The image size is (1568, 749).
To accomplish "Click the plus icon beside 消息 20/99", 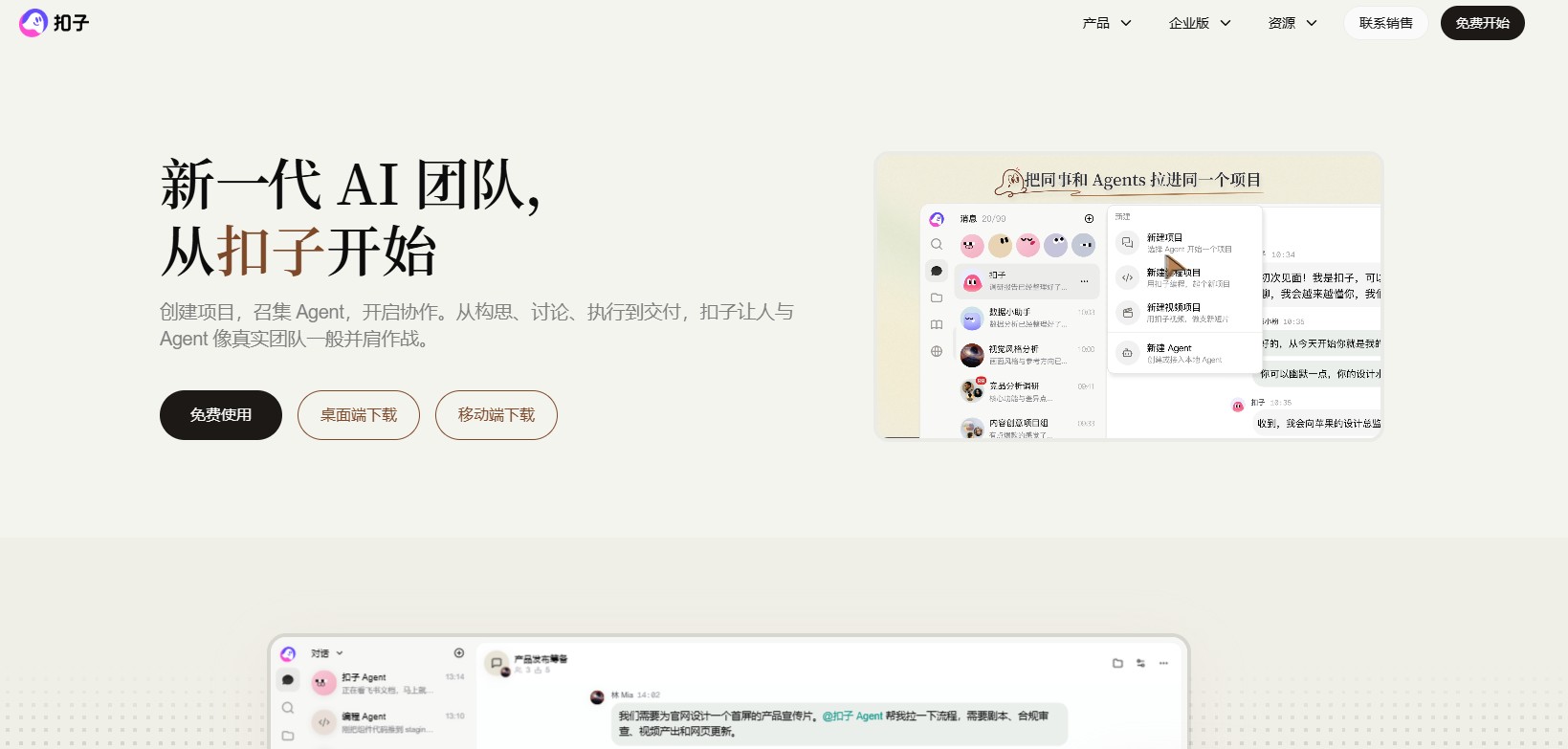I will (x=1089, y=219).
